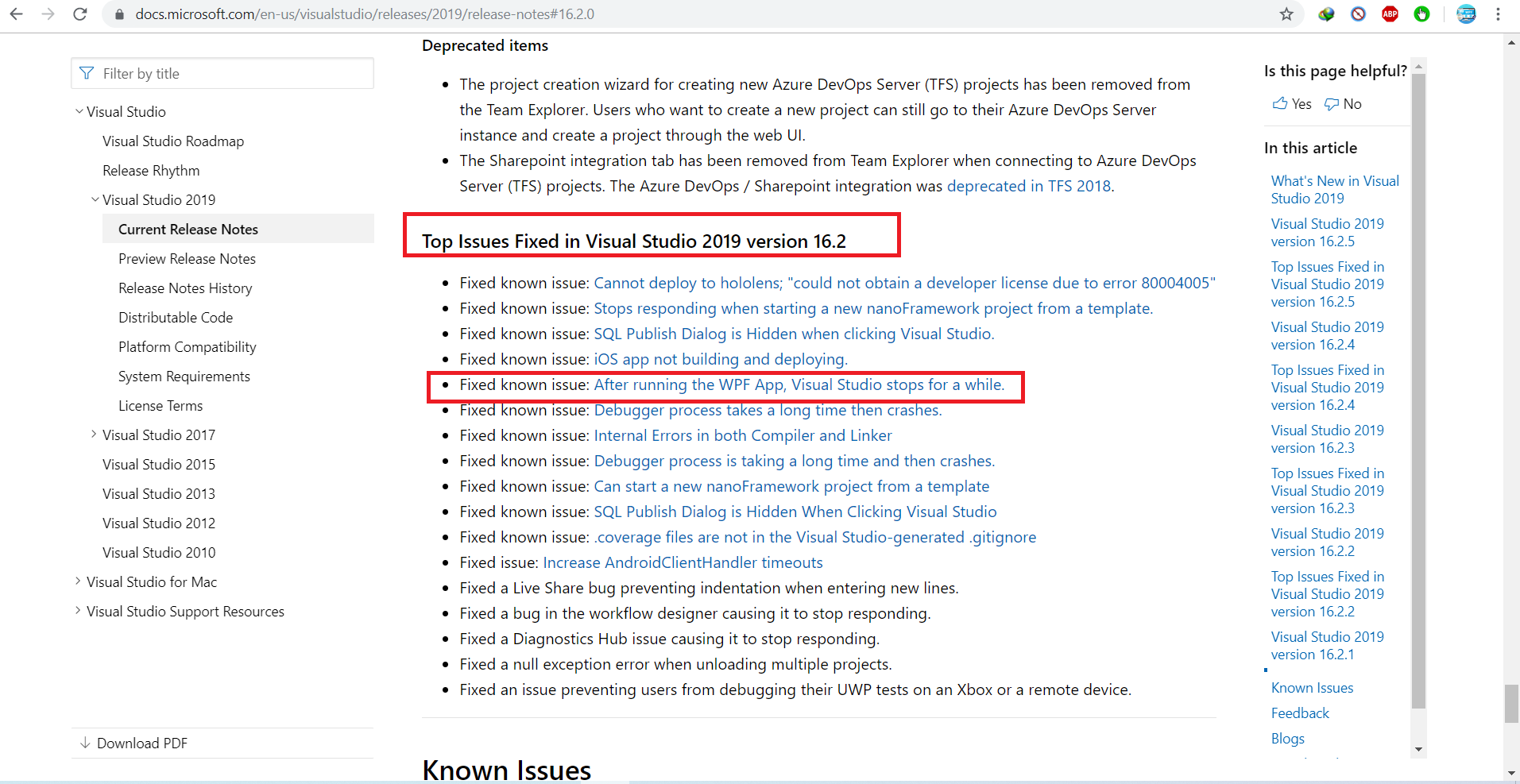
Task: Open Visual Studio 2010 section
Action: coord(159,553)
